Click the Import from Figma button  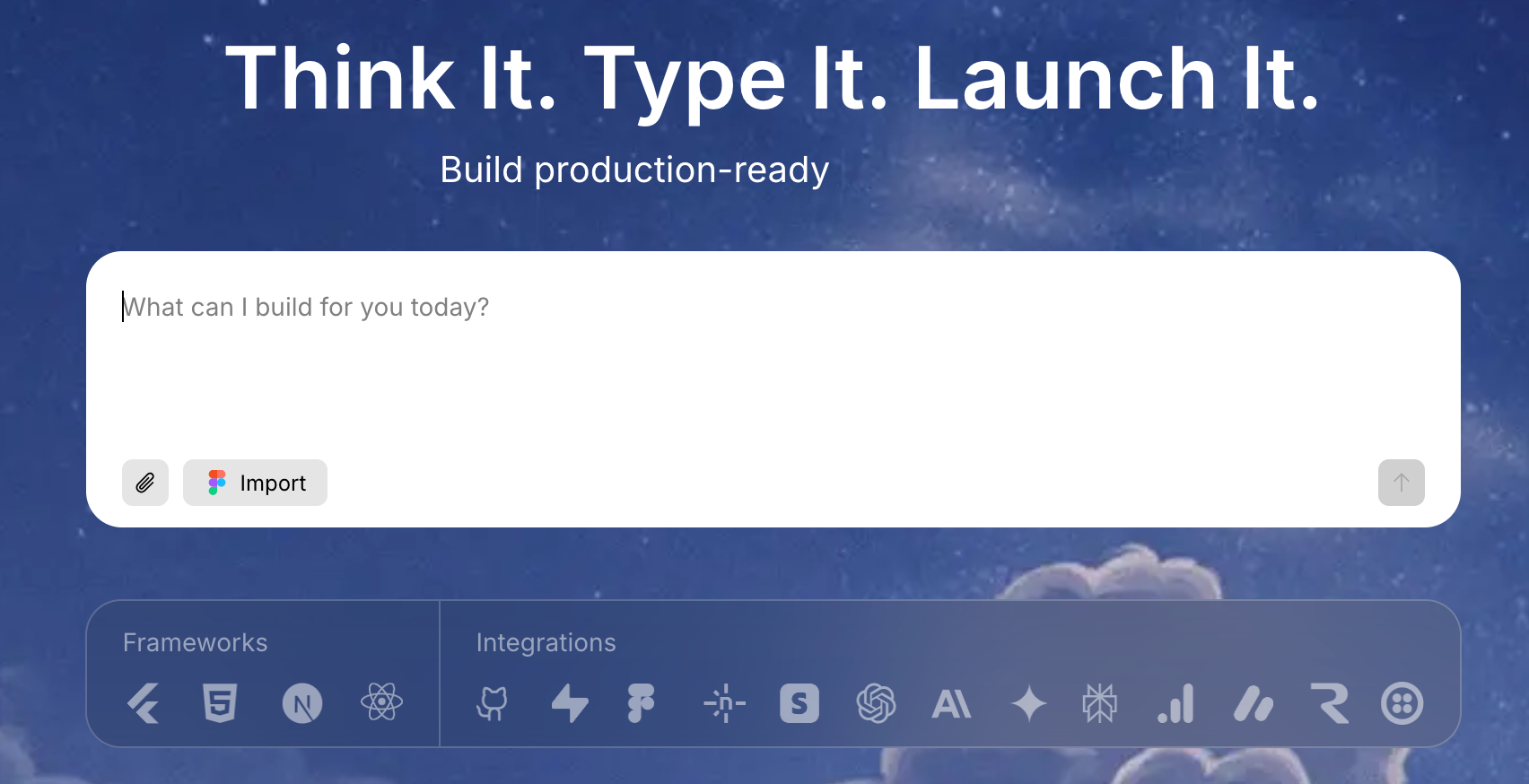tap(255, 483)
